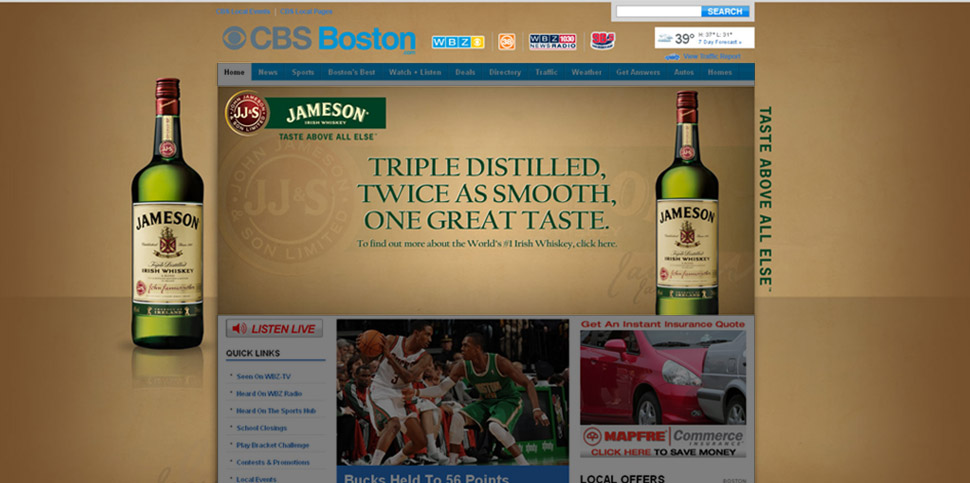Screen dimensions: 970x483
Task: Open the Directory menu
Action: pos(505,72)
